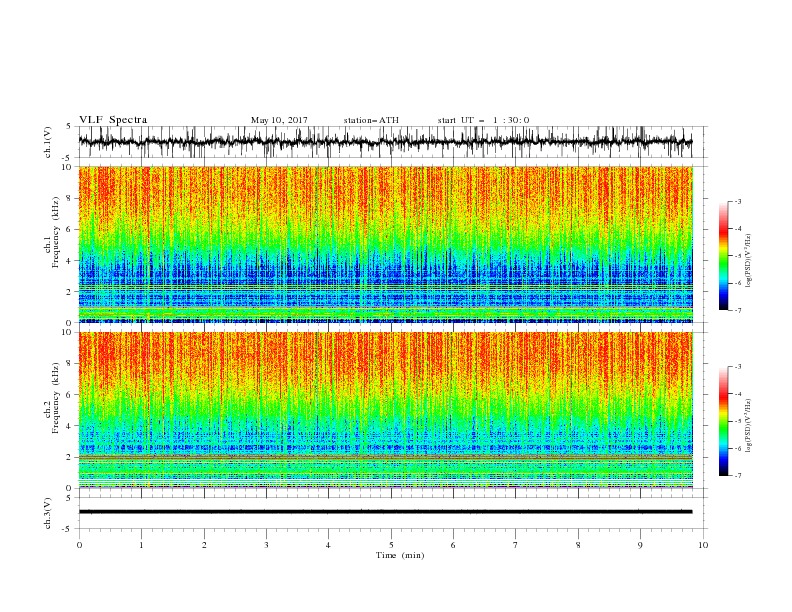Click the ch.1 spectrogram color scale bar
The width and height of the screenshot is (792, 612).
click(723, 256)
